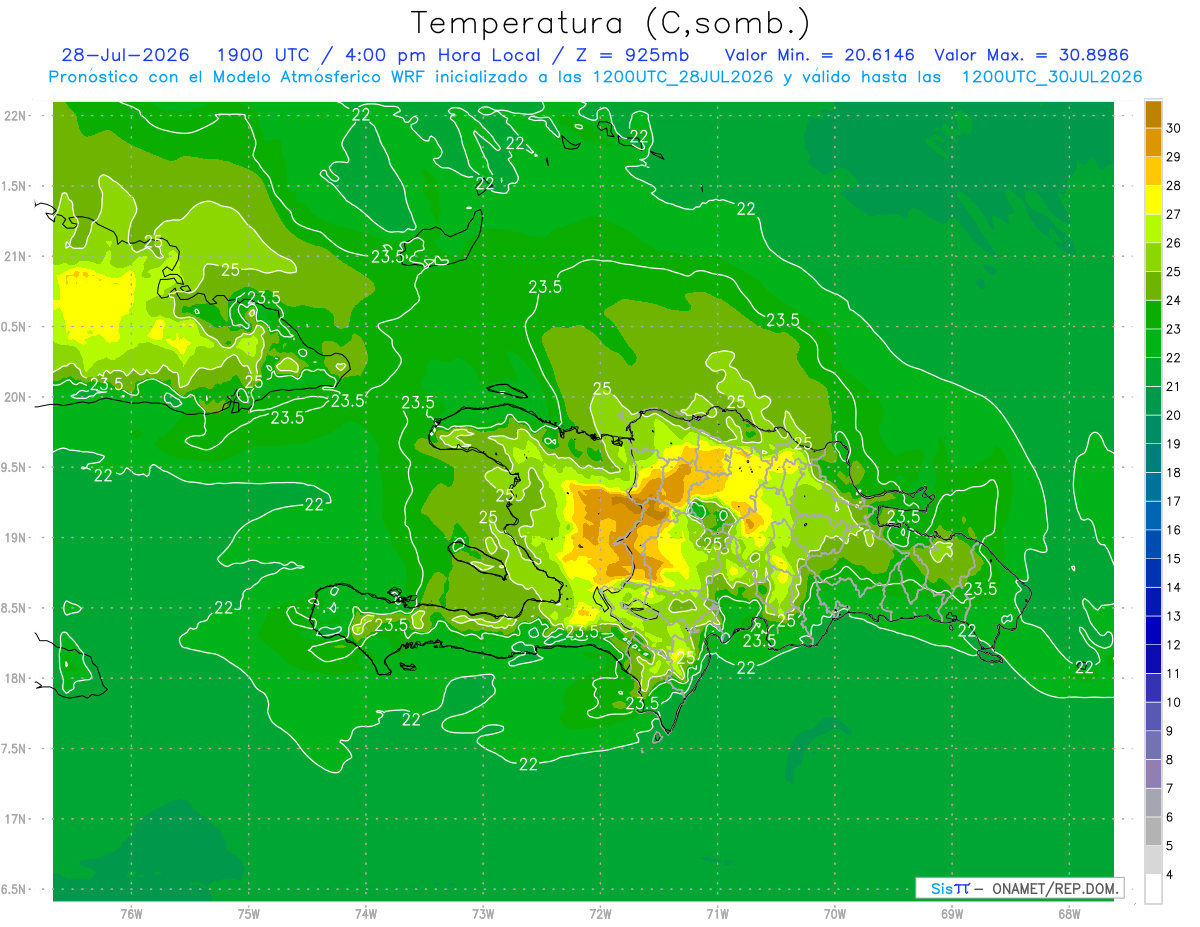
Task: Select the white swatch below color scale 4
Action: click(1153, 889)
